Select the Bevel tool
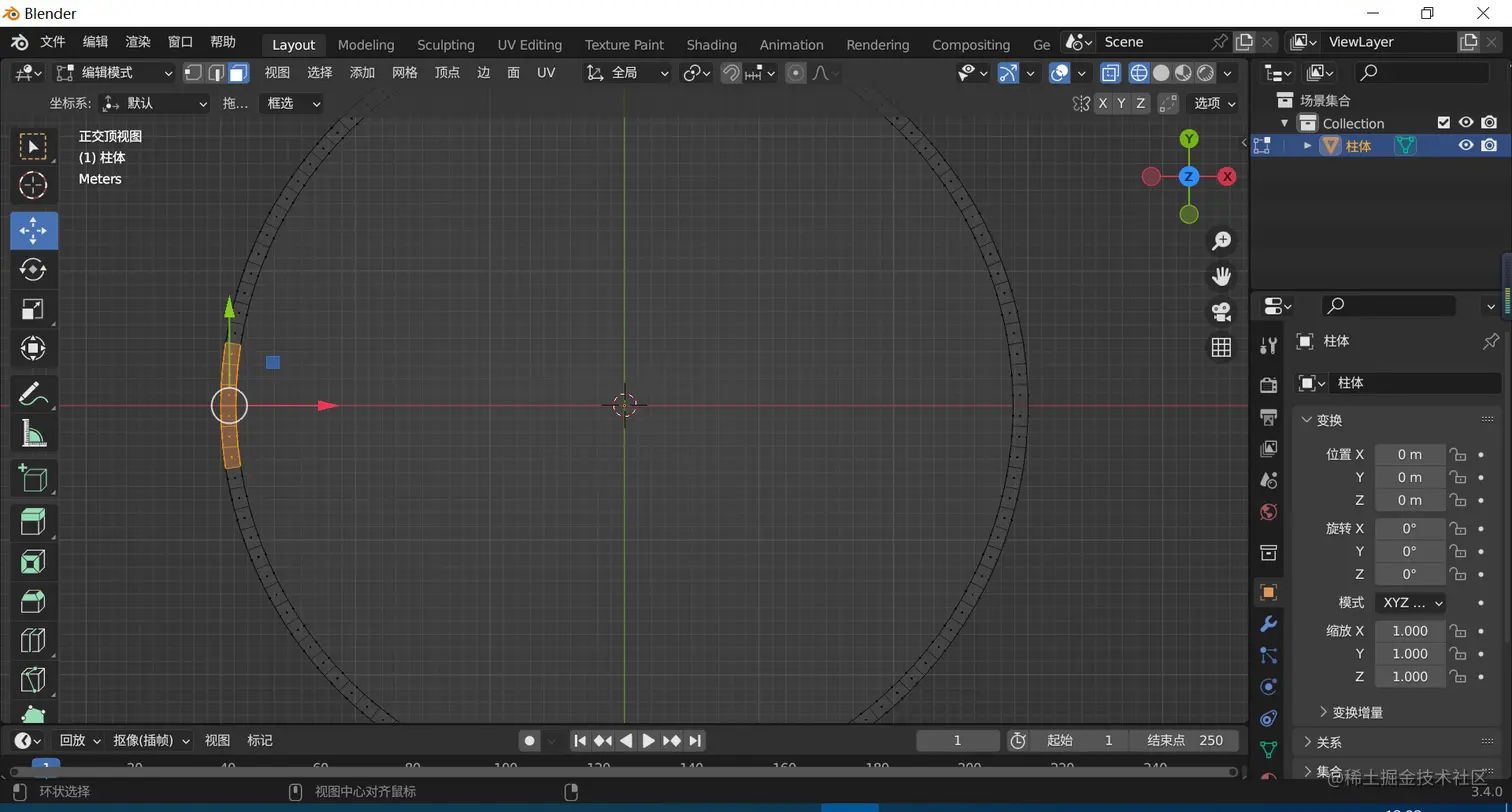1512x812 pixels. [33, 601]
